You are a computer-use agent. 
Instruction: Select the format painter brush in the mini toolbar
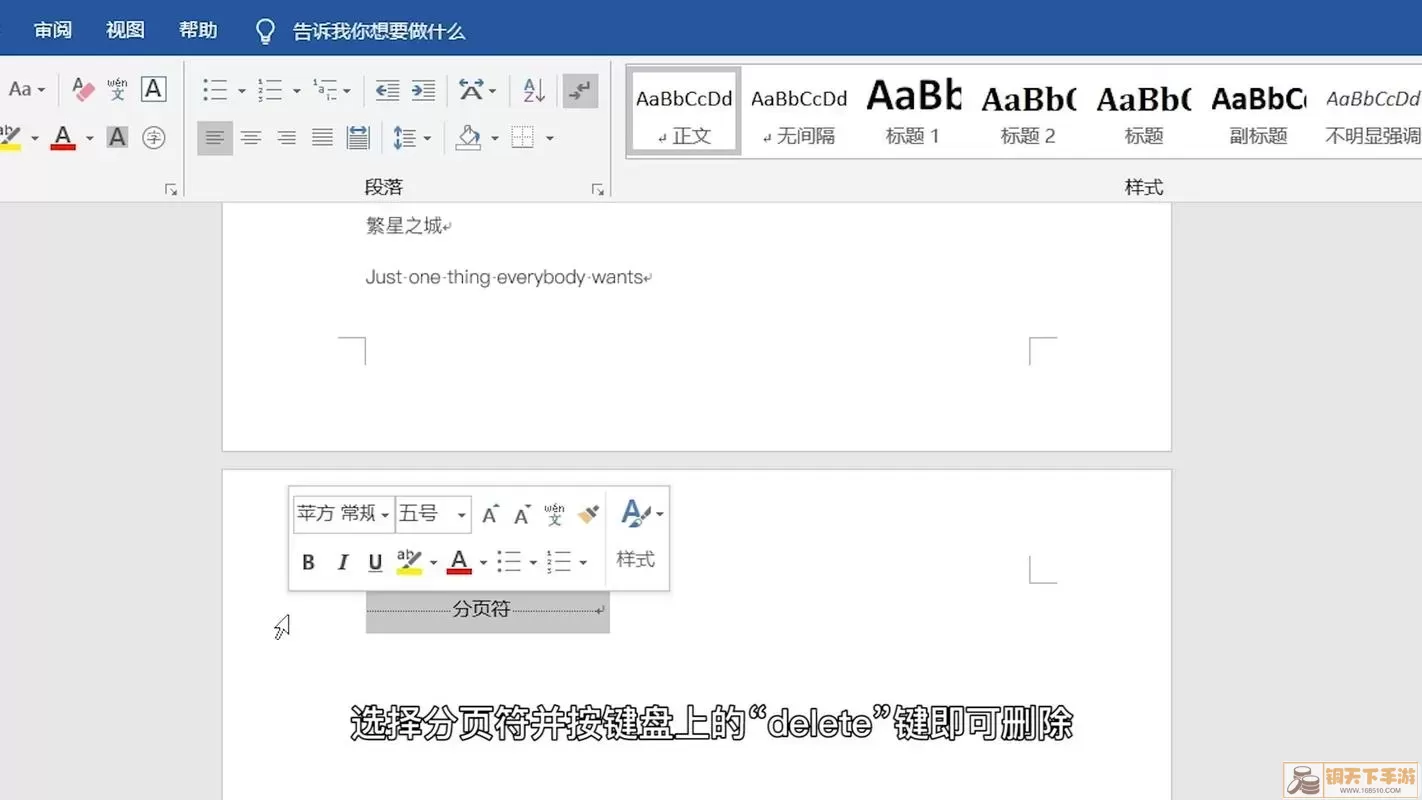pos(588,514)
